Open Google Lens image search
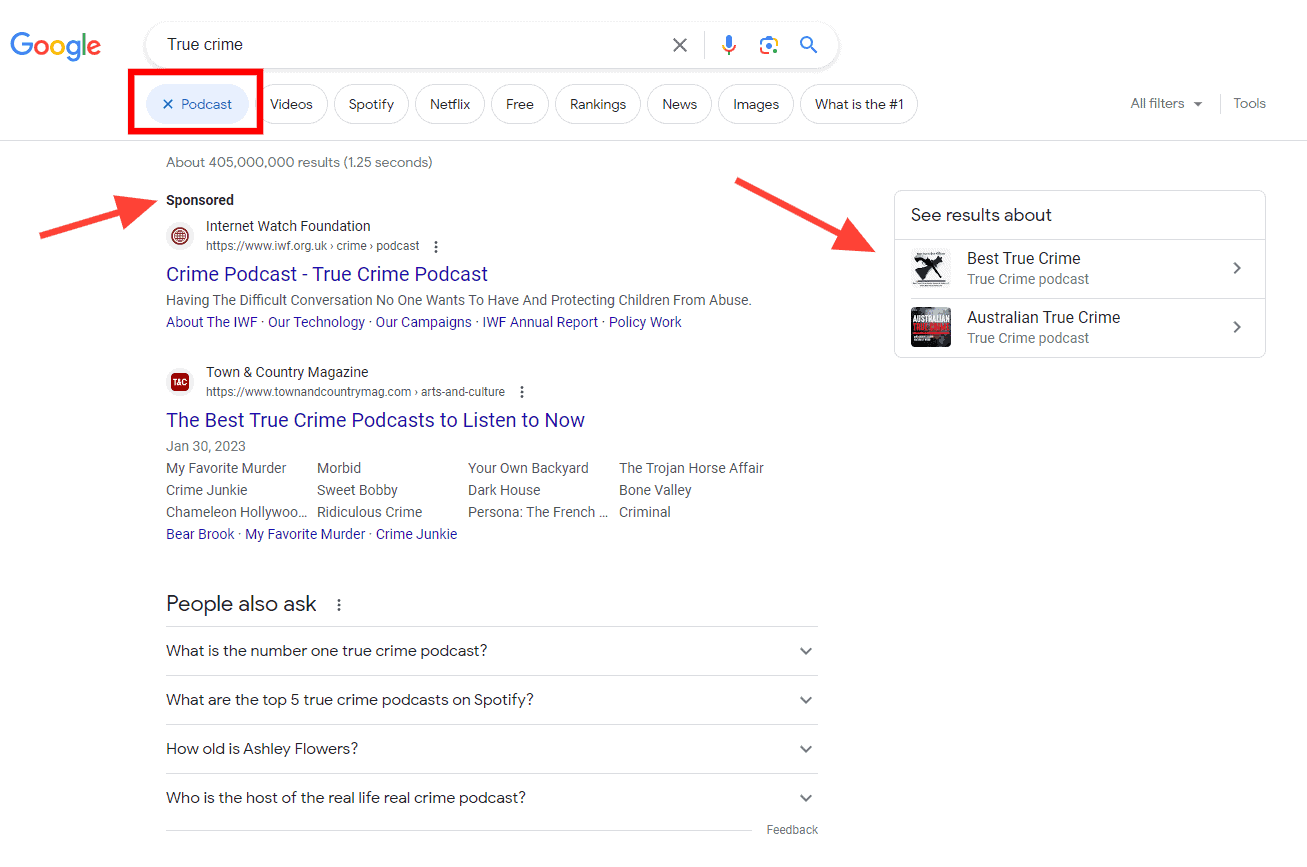 pos(768,45)
